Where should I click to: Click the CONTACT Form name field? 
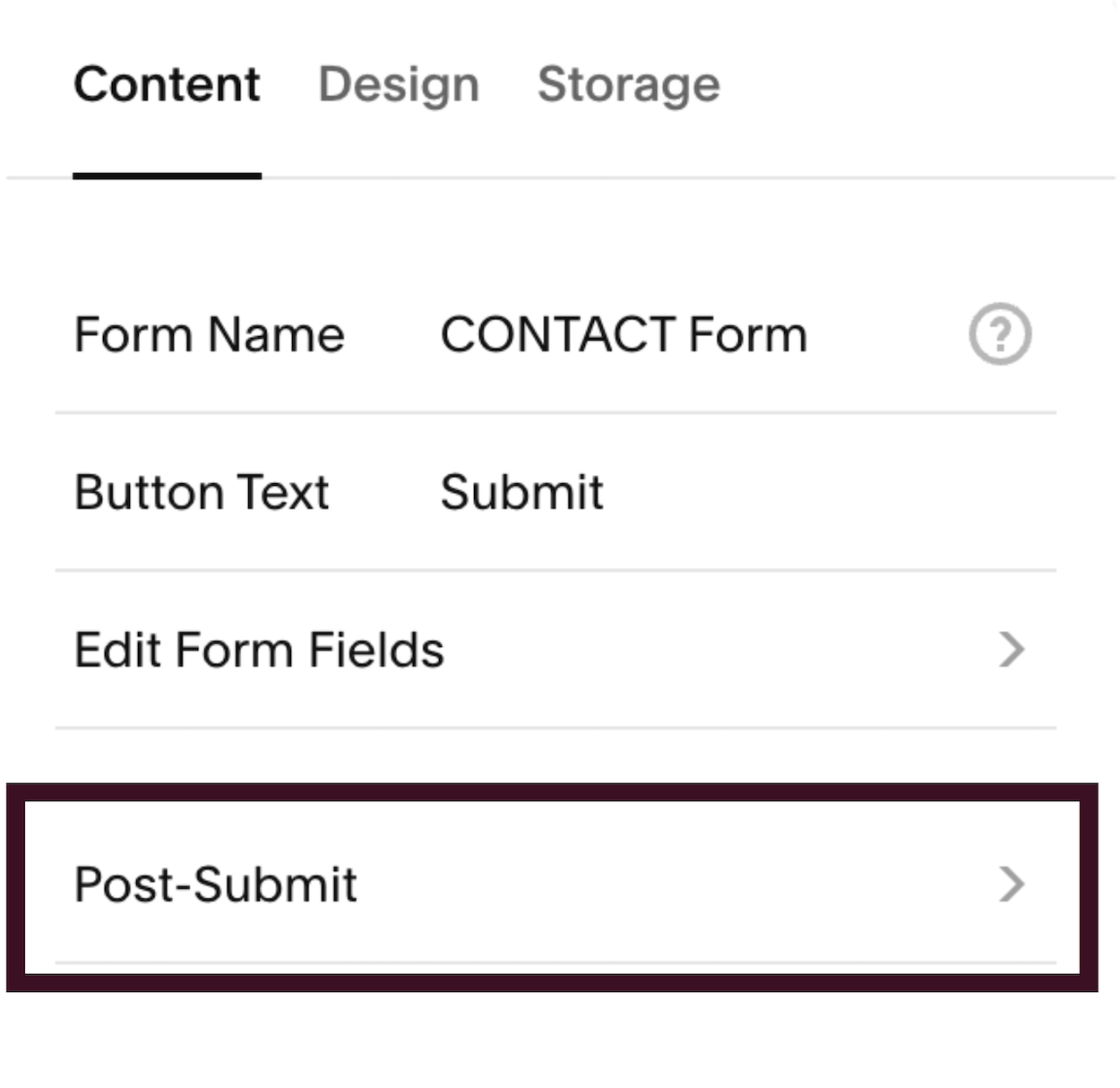coord(624,335)
